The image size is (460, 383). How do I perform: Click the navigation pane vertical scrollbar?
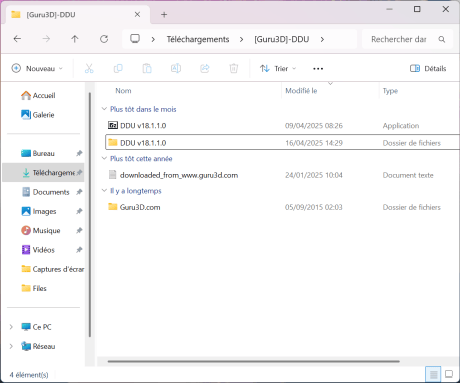(90, 215)
